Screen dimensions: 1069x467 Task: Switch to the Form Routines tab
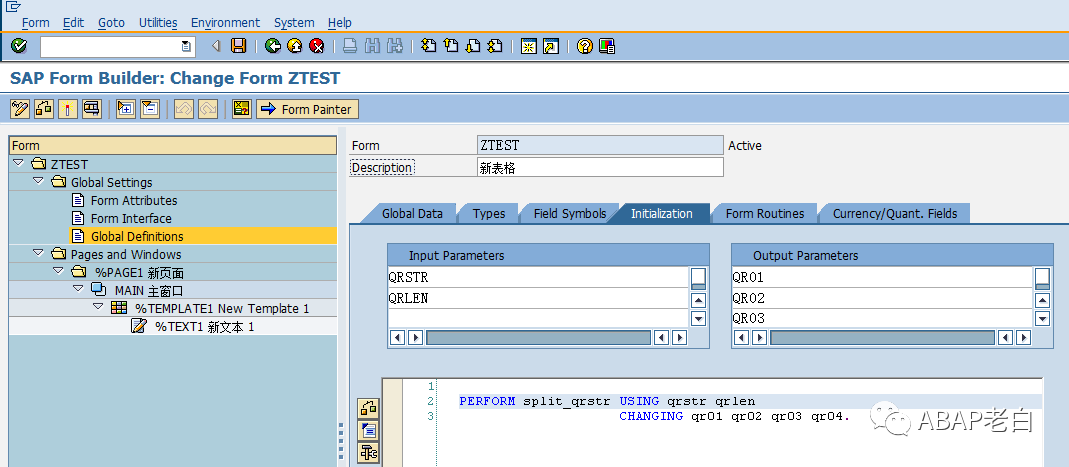(764, 213)
